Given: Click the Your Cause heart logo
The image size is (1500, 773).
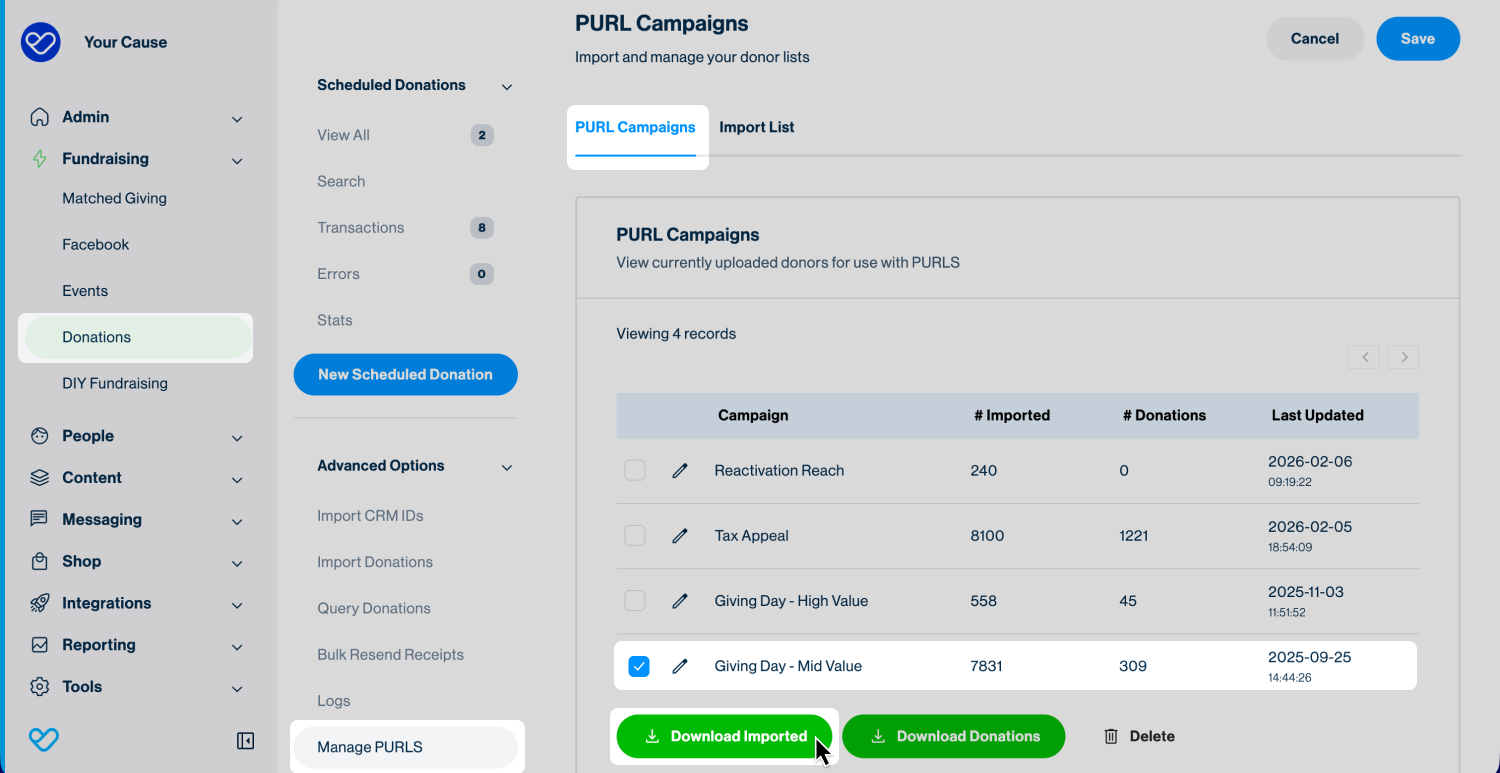Looking at the screenshot, I should point(41,42).
